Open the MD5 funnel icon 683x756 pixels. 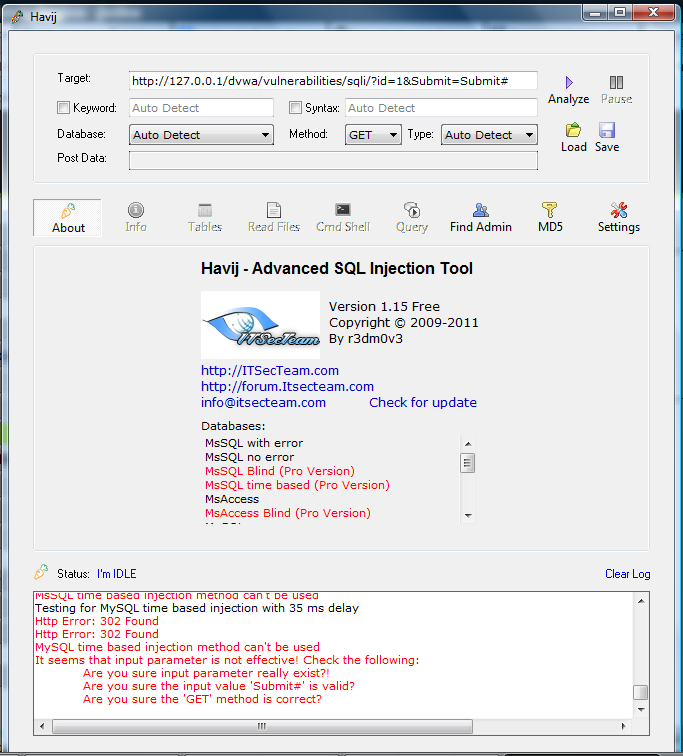coord(549,210)
